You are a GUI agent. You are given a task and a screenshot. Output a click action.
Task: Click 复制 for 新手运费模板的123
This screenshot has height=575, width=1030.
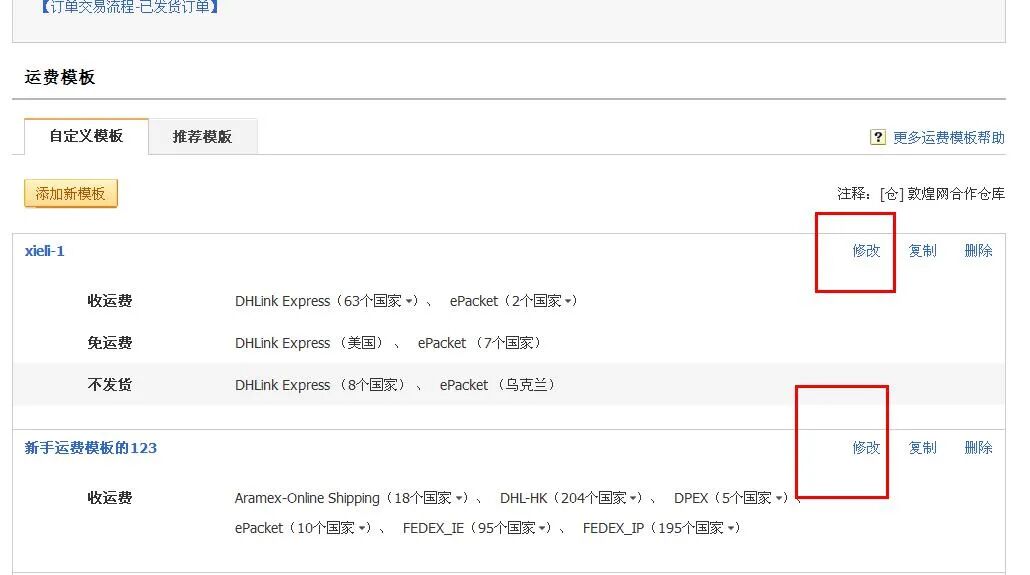click(922, 448)
